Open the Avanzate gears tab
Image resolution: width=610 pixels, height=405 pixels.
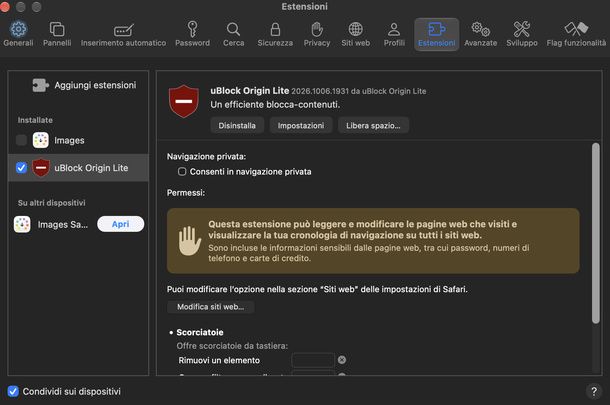click(x=480, y=34)
